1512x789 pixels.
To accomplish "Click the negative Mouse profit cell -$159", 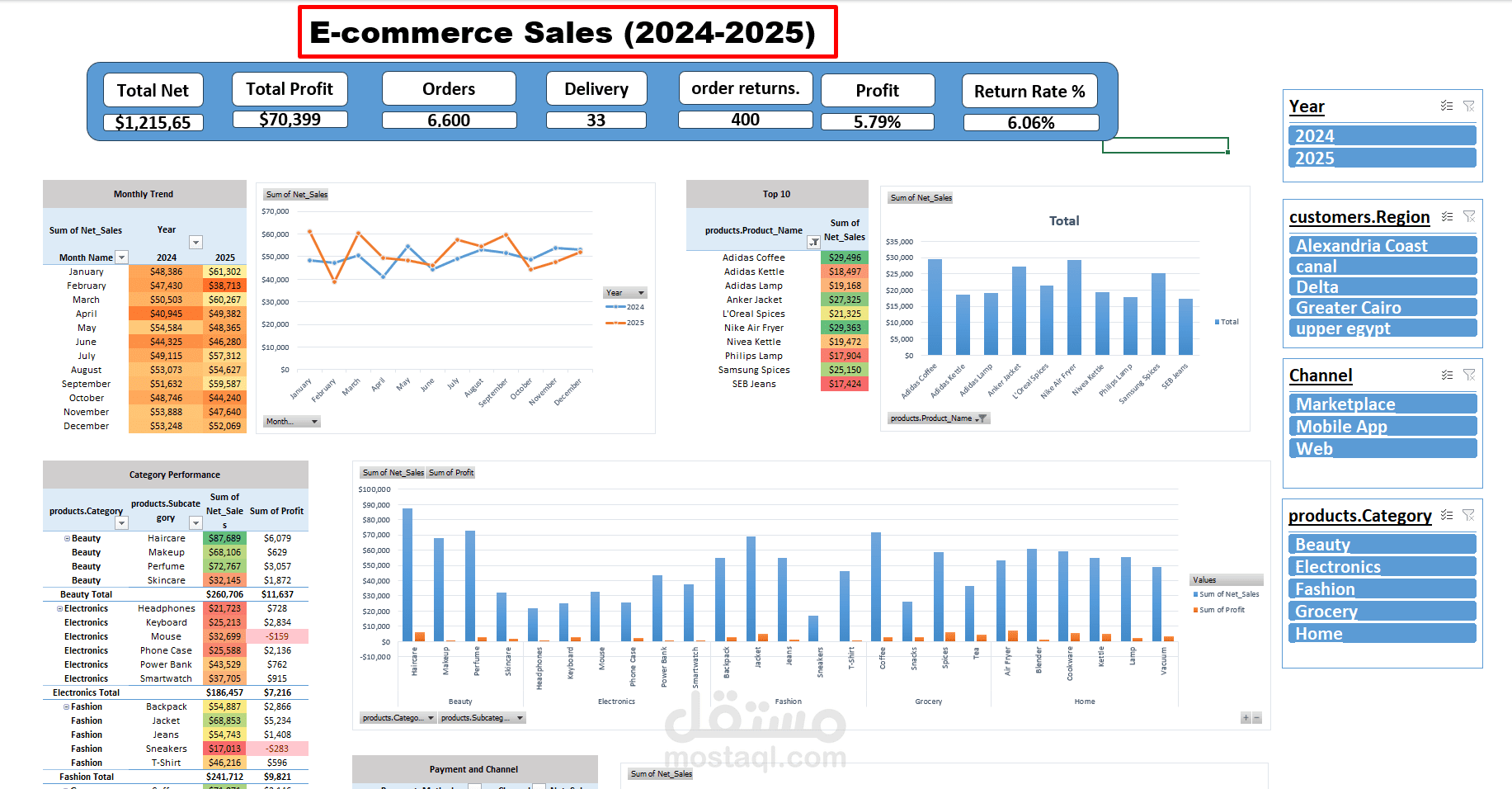I will click(x=278, y=636).
